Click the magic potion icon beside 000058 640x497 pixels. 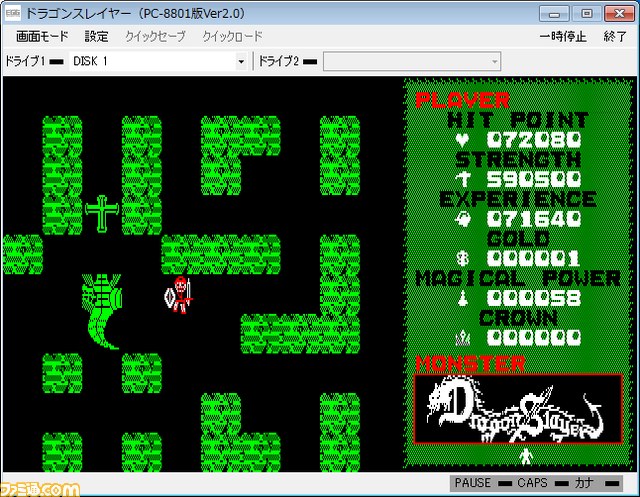pyautogui.click(x=462, y=298)
